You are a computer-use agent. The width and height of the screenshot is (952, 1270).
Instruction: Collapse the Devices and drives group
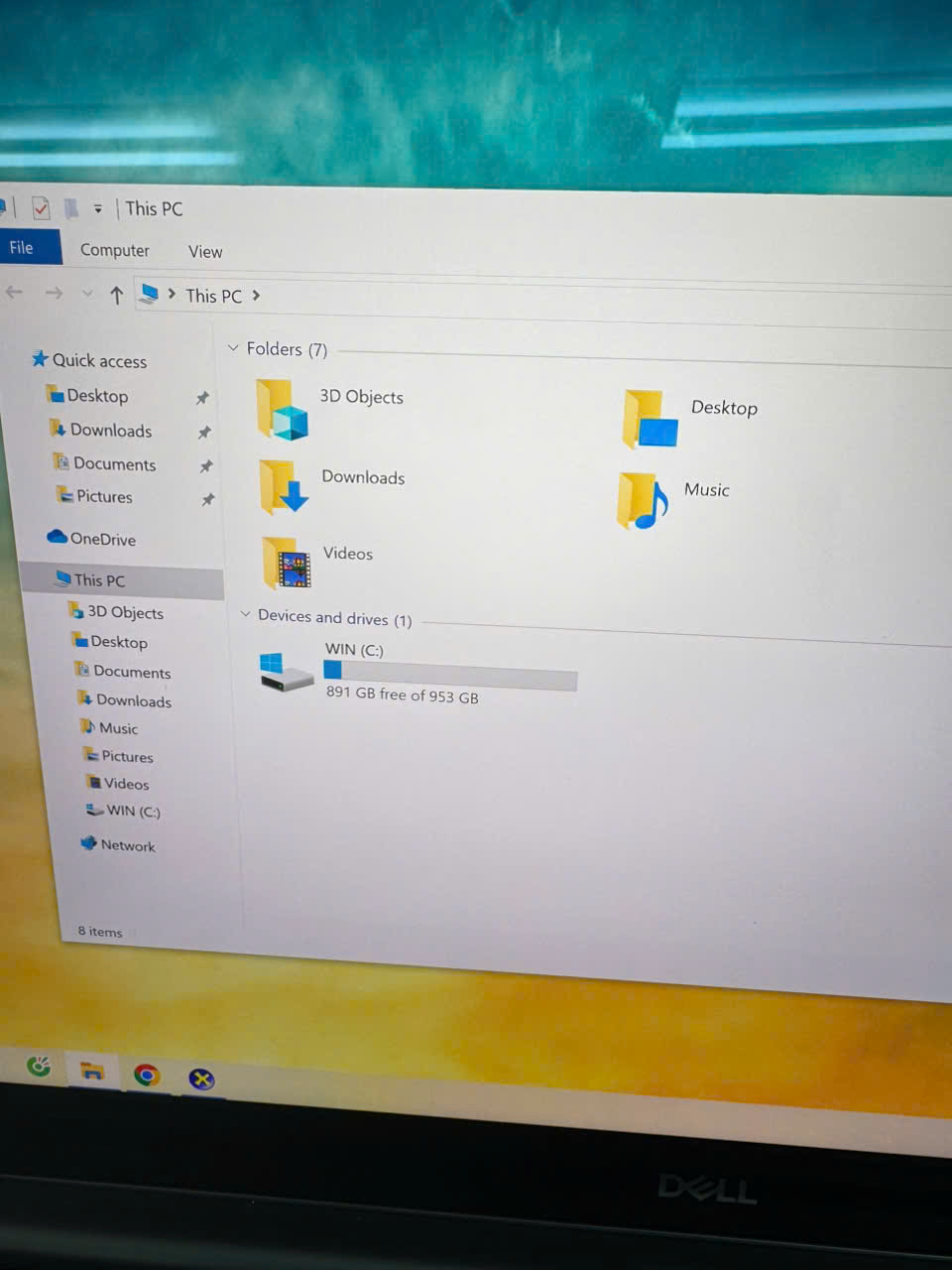pos(246,615)
